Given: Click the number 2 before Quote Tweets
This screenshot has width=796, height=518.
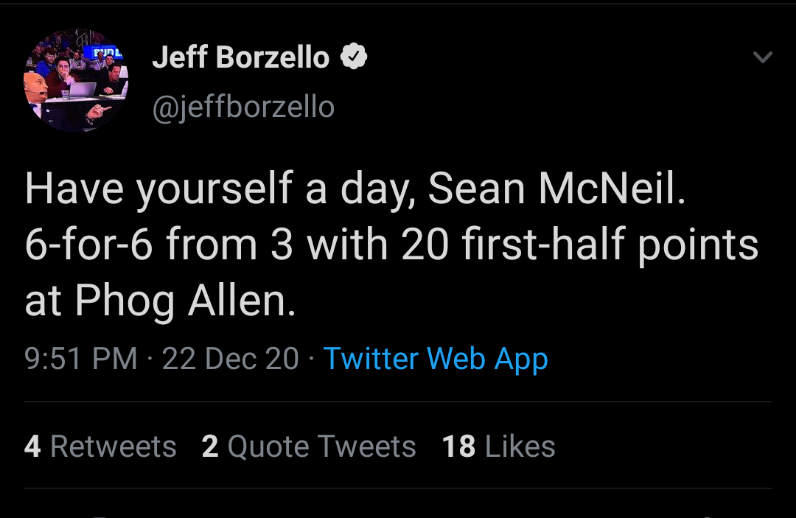Looking at the screenshot, I should (x=210, y=446).
